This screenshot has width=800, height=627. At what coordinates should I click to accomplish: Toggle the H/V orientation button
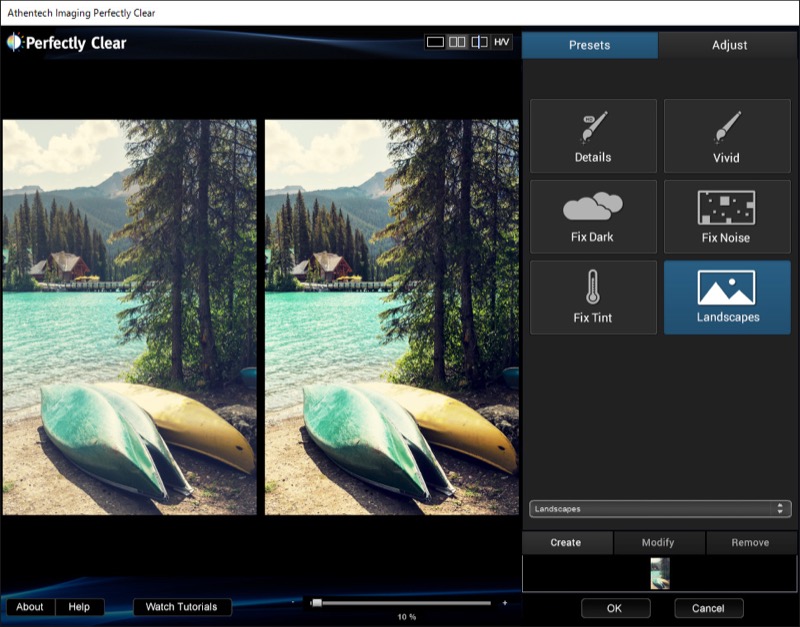502,42
